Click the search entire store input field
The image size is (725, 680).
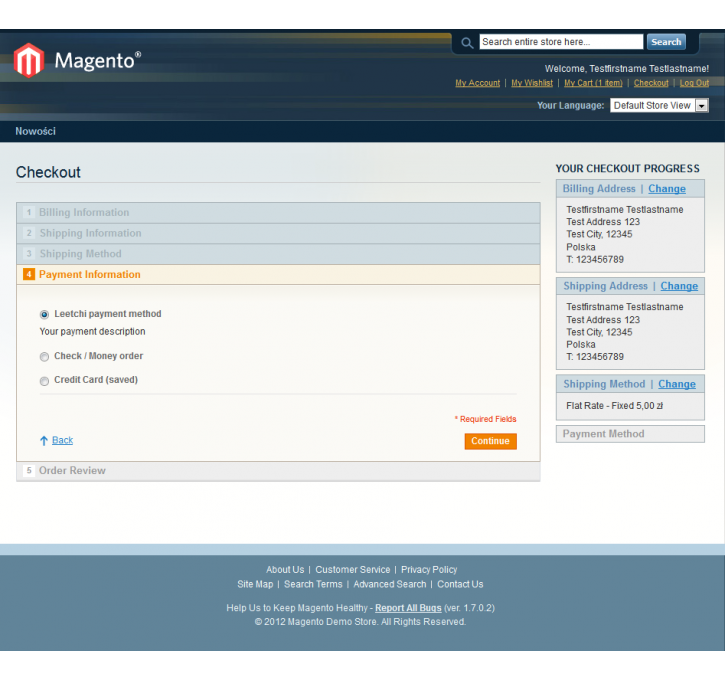pyautogui.click(x=561, y=42)
